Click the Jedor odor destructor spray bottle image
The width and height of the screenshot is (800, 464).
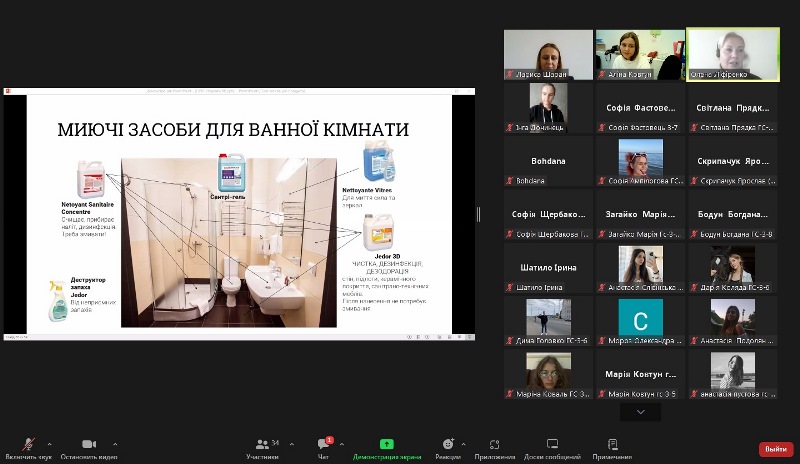click(x=58, y=301)
